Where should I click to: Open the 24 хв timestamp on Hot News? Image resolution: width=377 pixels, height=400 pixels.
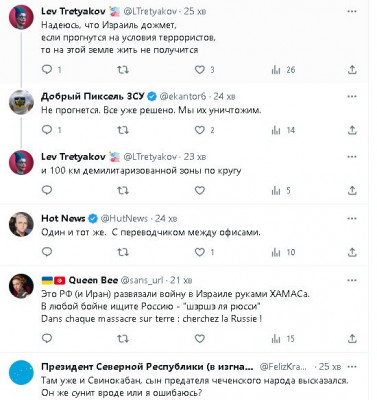pyautogui.click(x=166, y=219)
